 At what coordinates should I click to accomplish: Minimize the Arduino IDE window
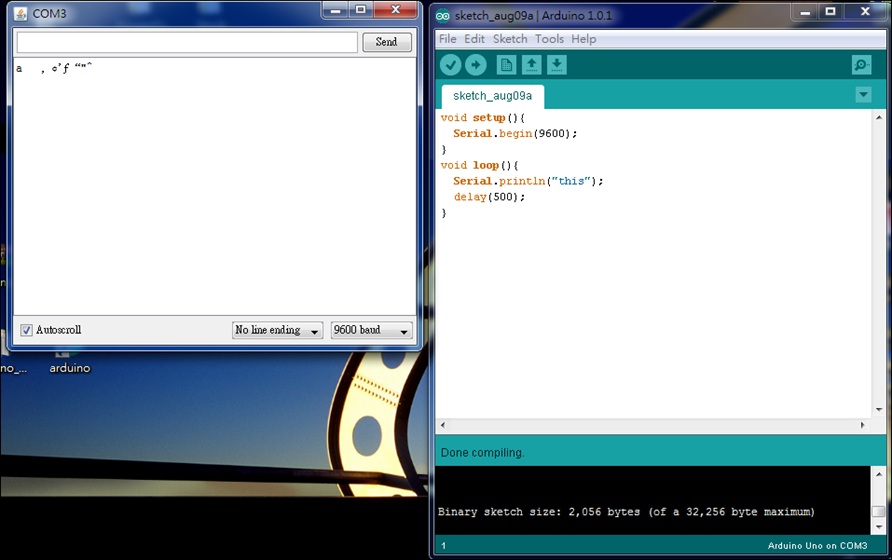(x=805, y=12)
